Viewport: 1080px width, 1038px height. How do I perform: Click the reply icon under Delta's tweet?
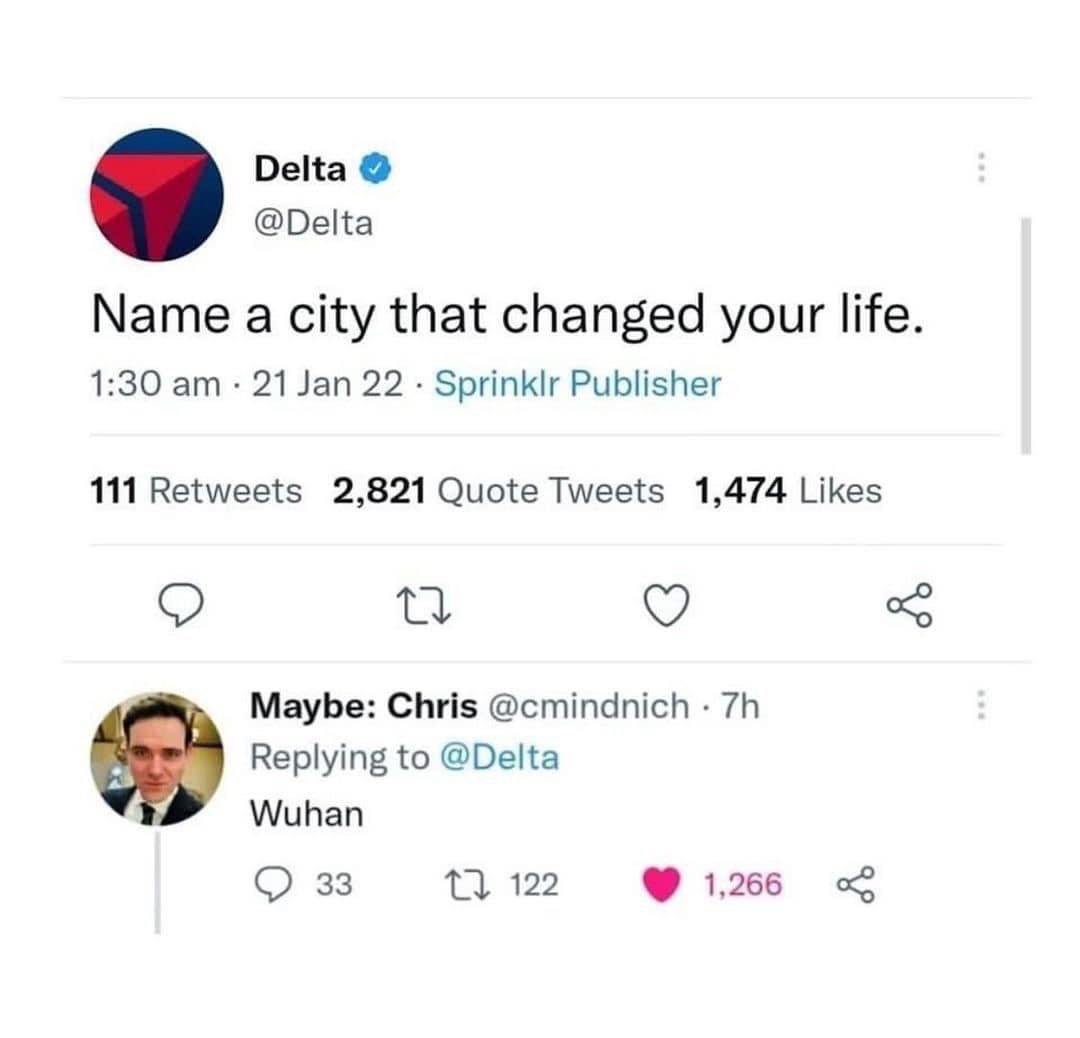[181, 605]
